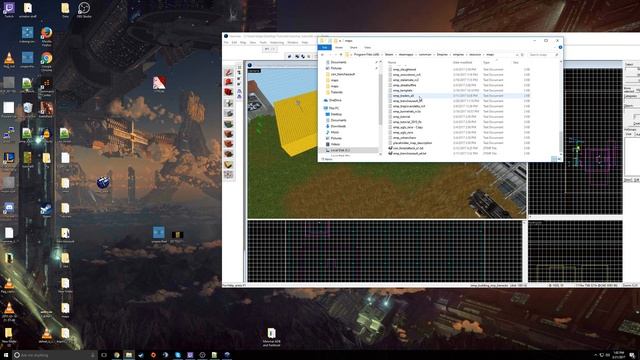
Task: Open the Tools menu in Hammer
Action: tap(263, 42)
